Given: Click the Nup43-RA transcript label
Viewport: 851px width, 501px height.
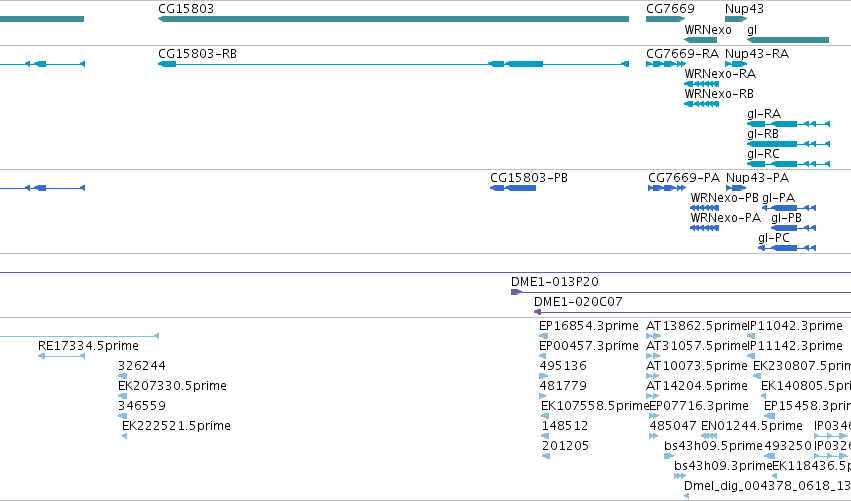Looking at the screenshot, I should pyautogui.click(x=757, y=54).
